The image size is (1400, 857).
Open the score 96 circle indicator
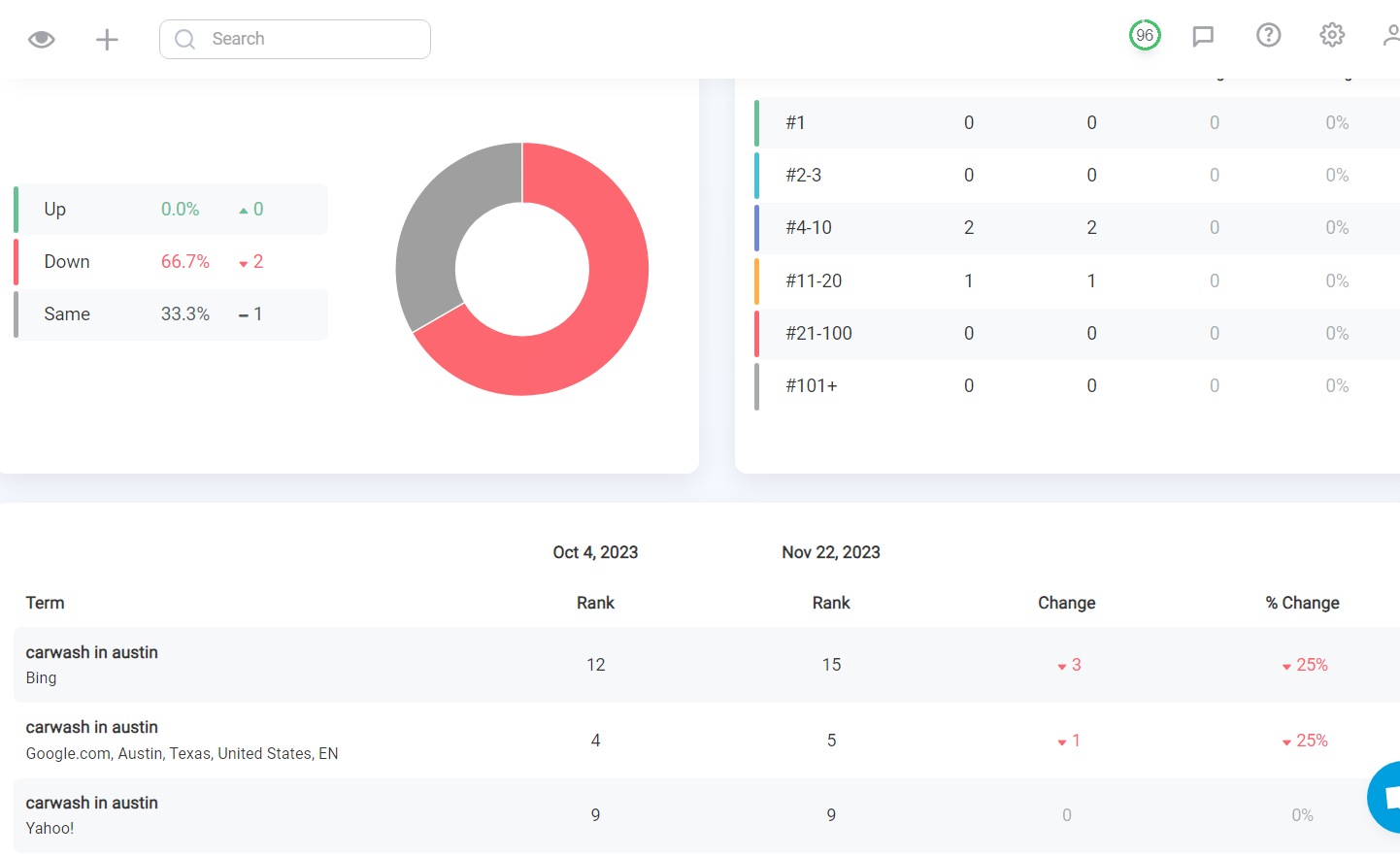[1145, 35]
